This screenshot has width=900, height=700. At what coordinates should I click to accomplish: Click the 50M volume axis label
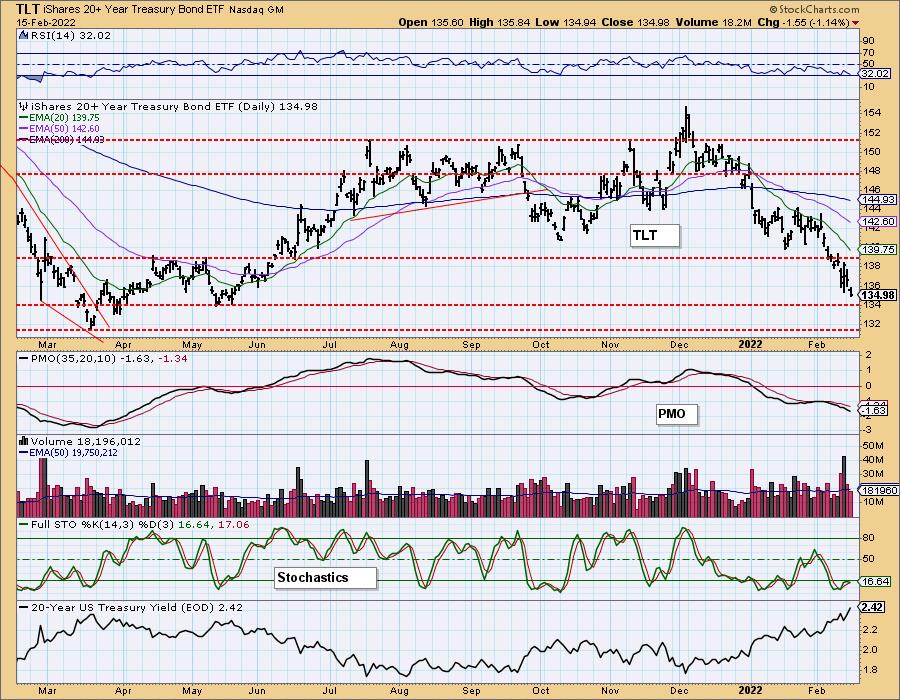[x=873, y=446]
